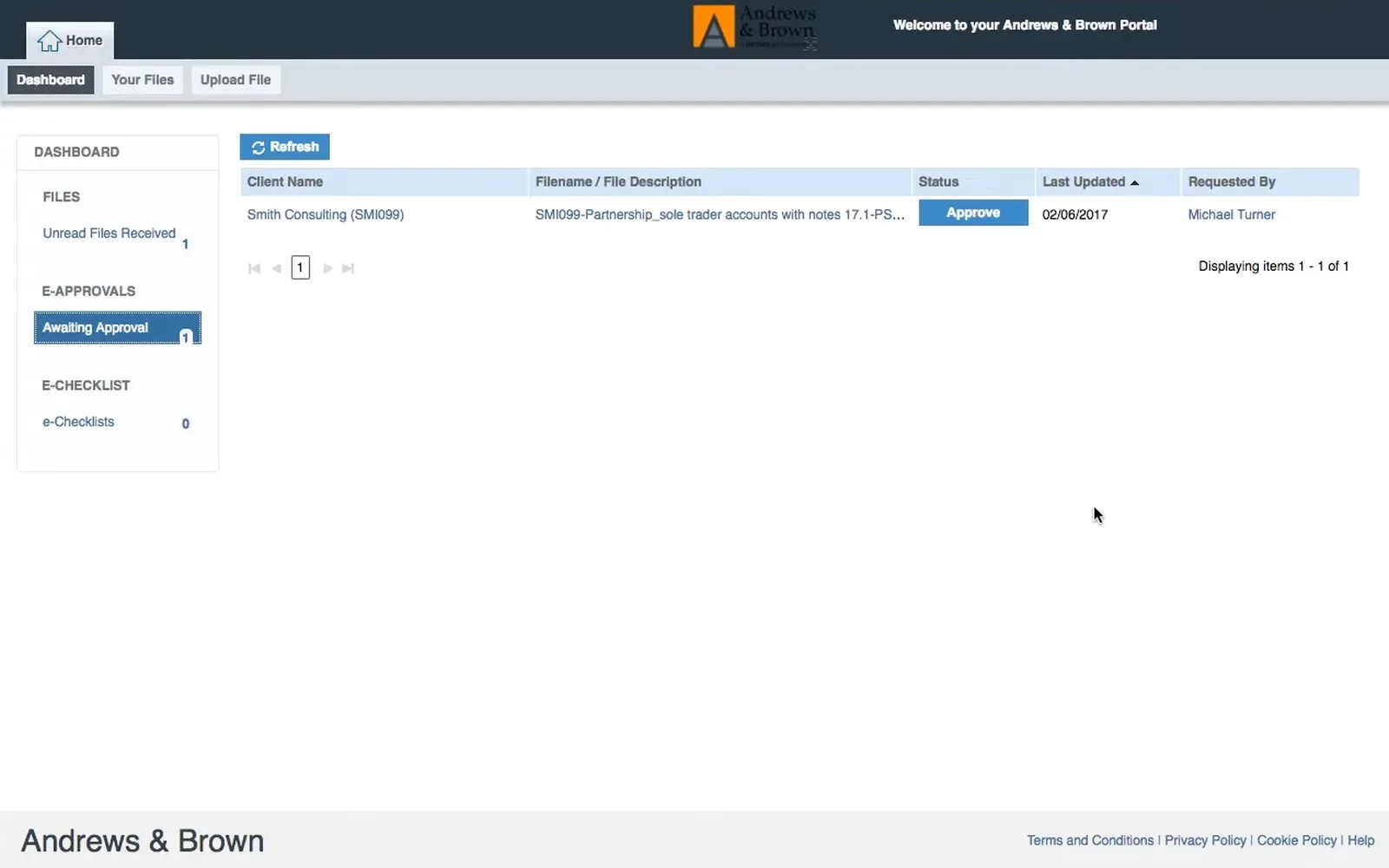Screen dimensions: 1389x868
Task: Click the E-APPROVALS section heading
Action: 89,291
